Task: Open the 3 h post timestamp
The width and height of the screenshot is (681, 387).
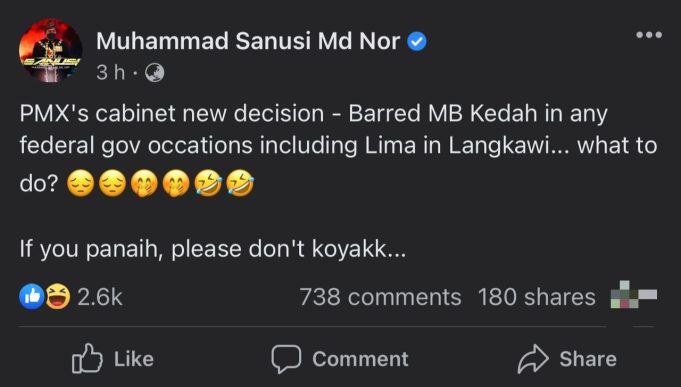Action: point(110,72)
